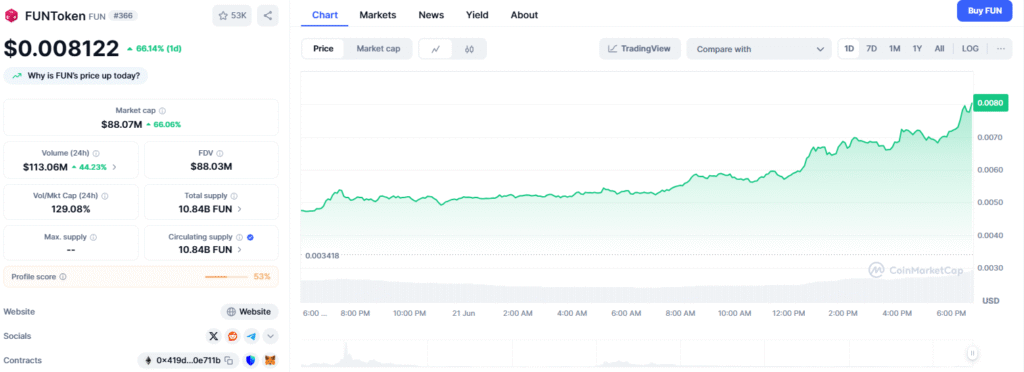This screenshot has width=1024, height=372.
Task: Open the TradingView chart button
Action: click(x=639, y=49)
